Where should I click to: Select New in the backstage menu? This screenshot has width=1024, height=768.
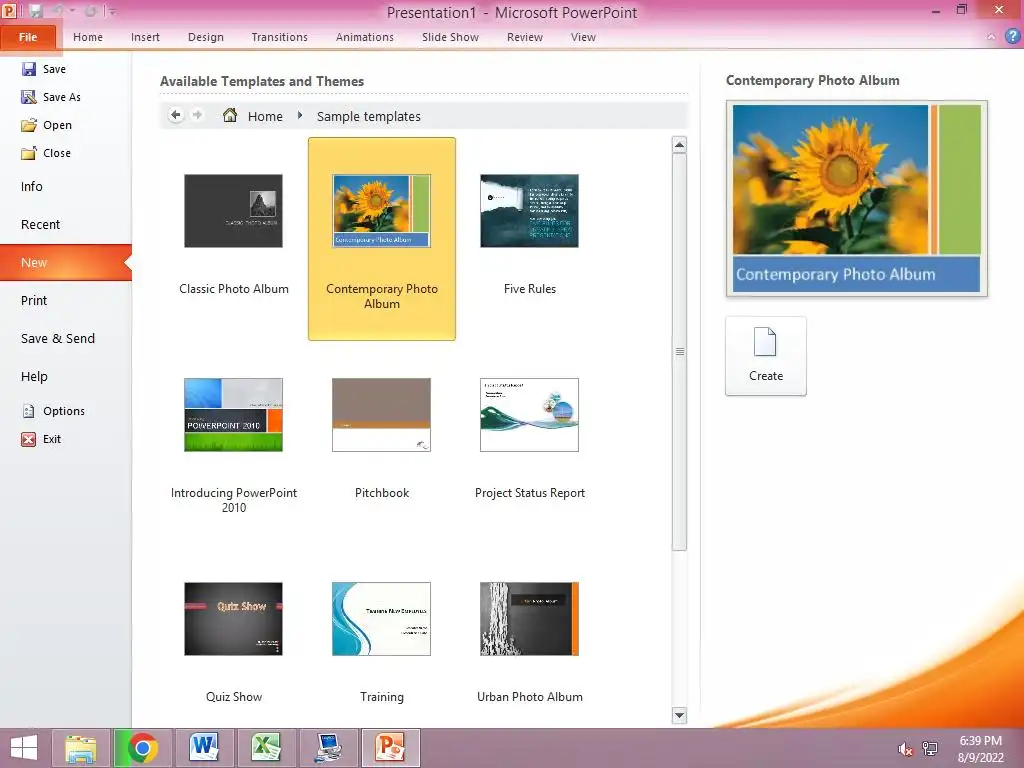click(65, 263)
